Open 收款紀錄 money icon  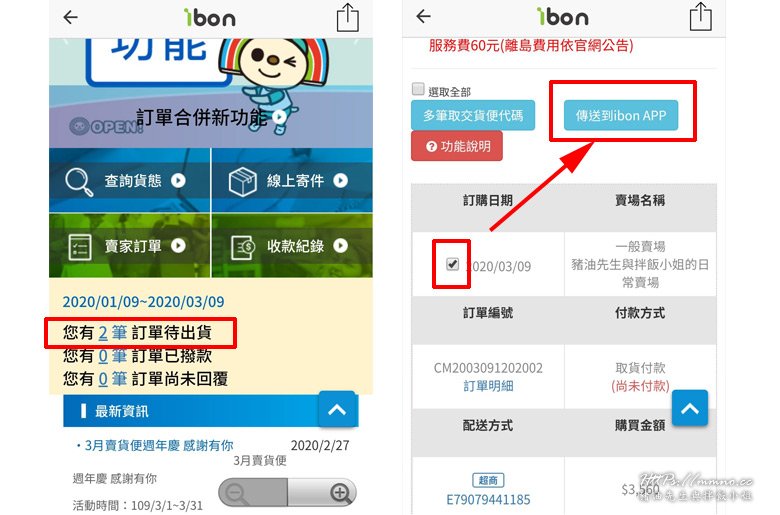click(243, 247)
